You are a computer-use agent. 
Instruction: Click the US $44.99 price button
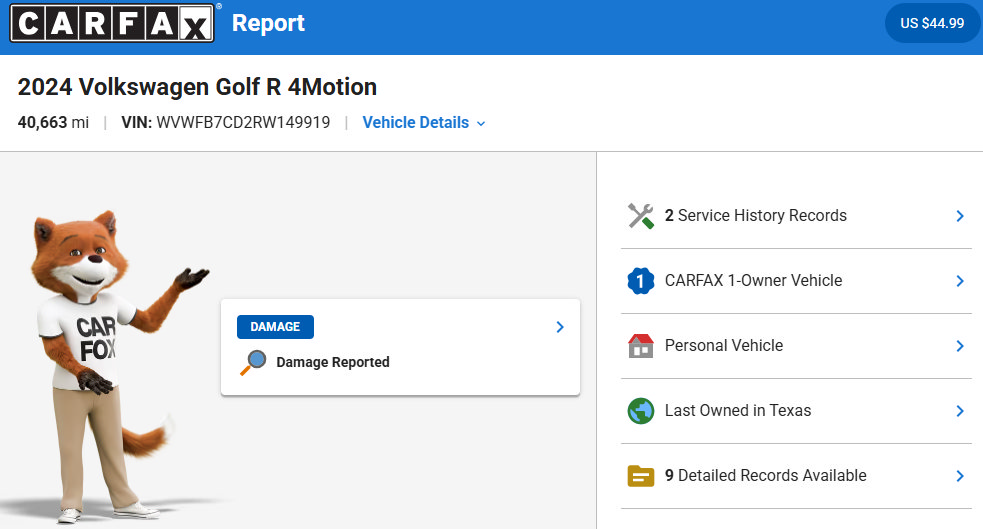932,23
